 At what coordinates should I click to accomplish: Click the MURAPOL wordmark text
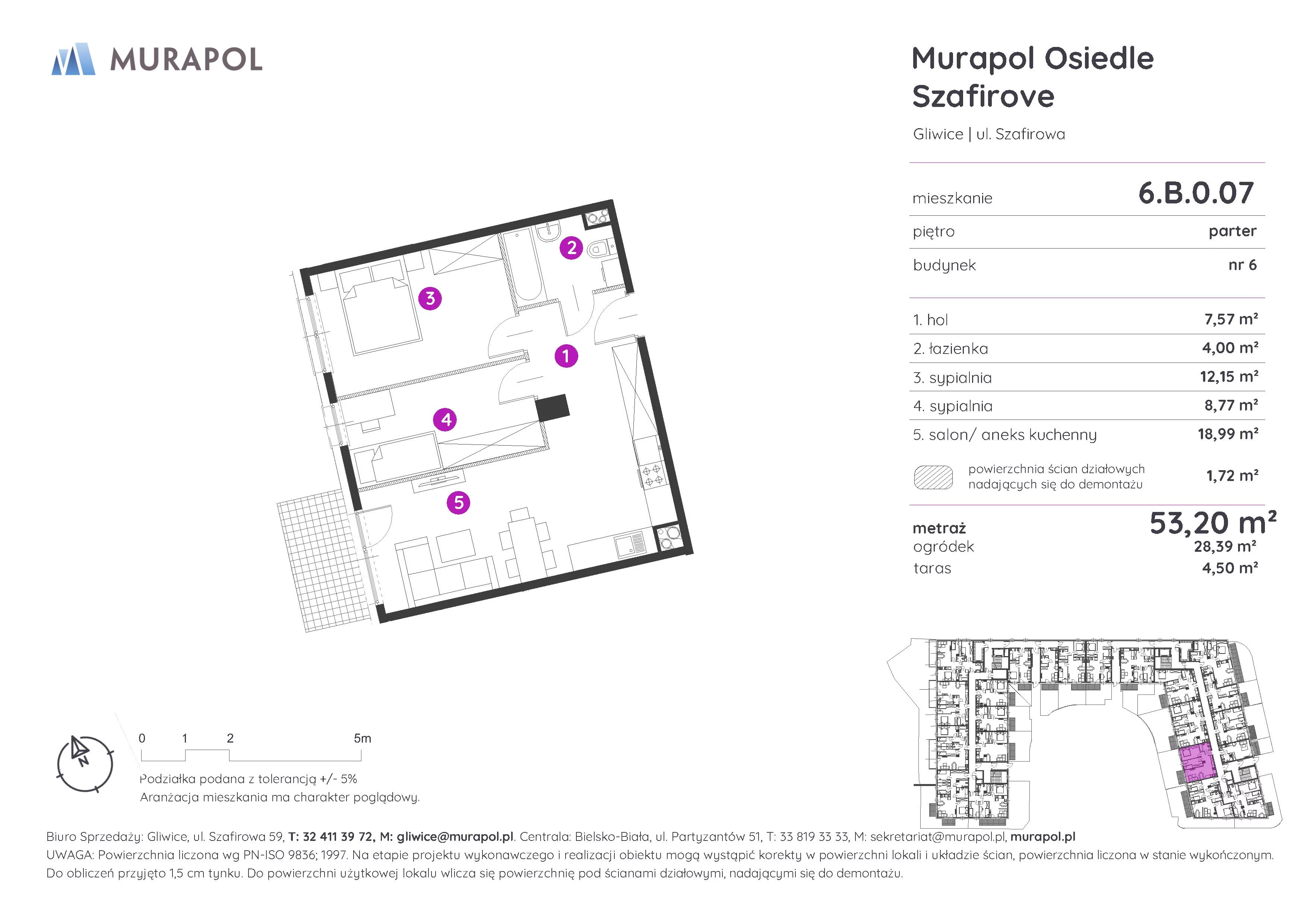pos(186,59)
